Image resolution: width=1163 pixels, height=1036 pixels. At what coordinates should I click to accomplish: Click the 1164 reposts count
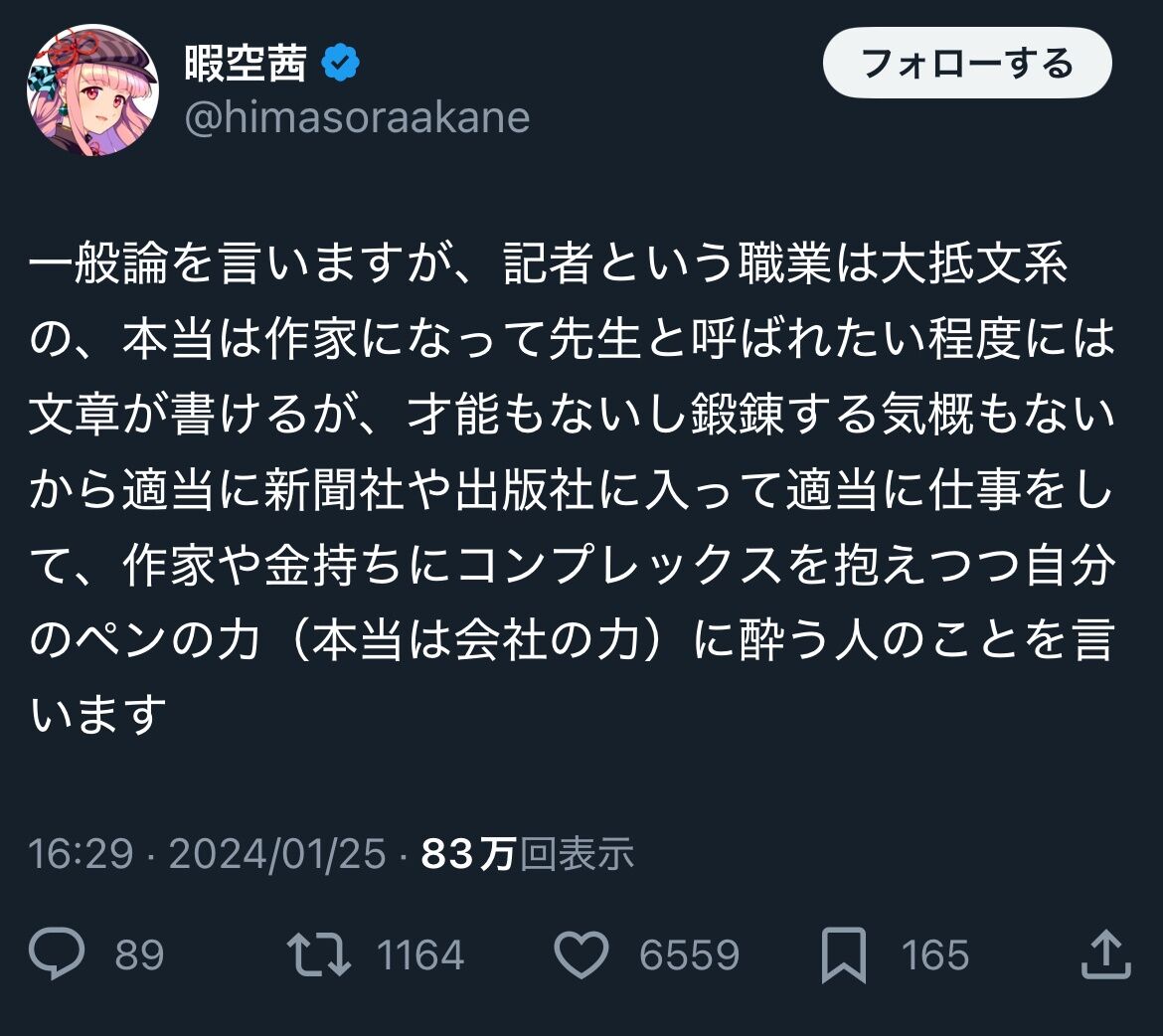point(420,955)
